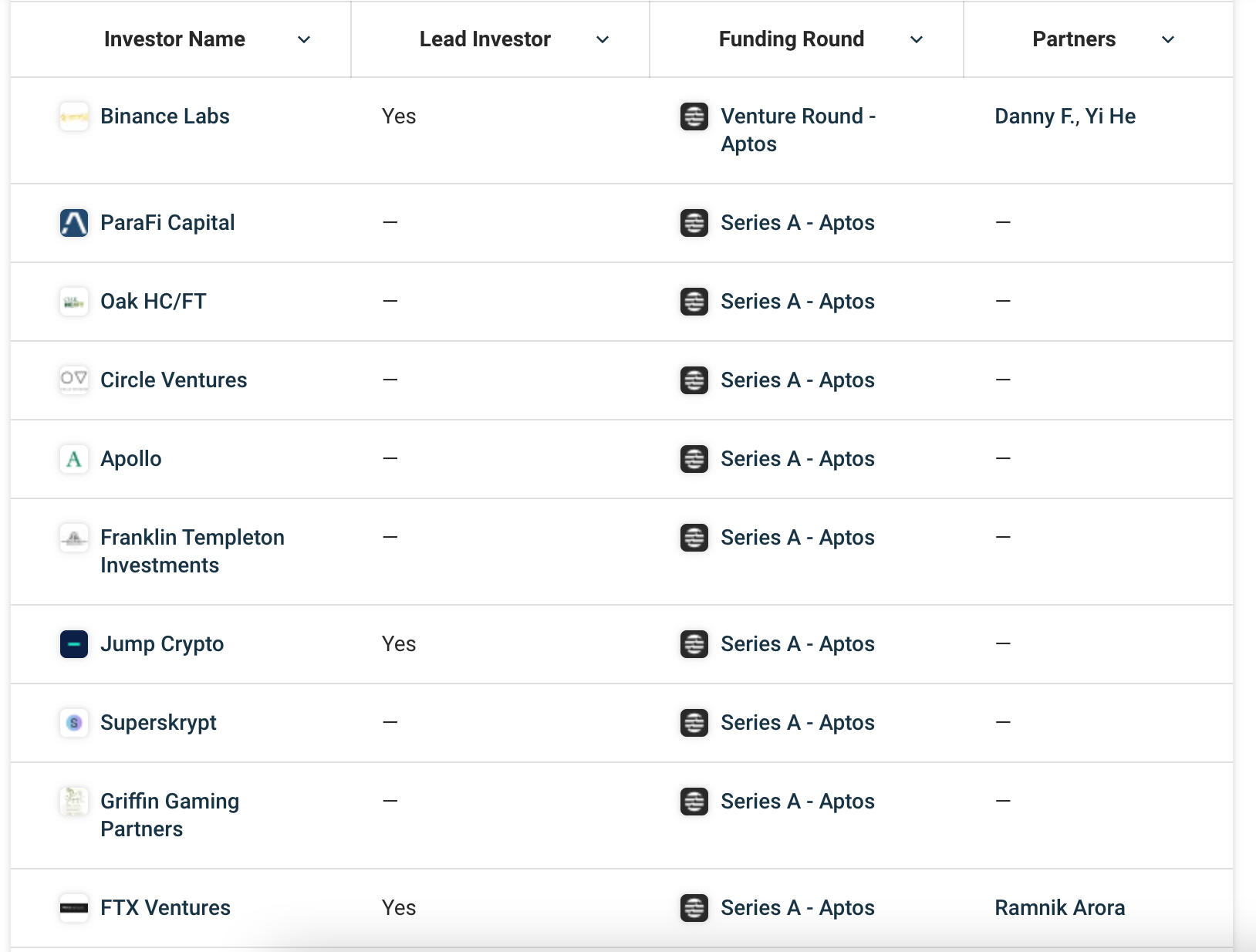
Task: Click the Franklin Templeton Investments logo icon
Action: point(74,538)
